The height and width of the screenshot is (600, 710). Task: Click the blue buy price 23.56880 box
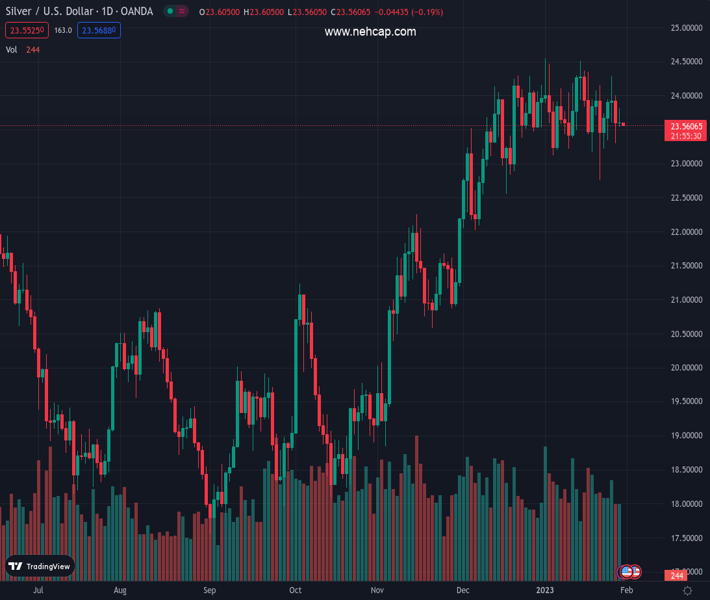100,30
